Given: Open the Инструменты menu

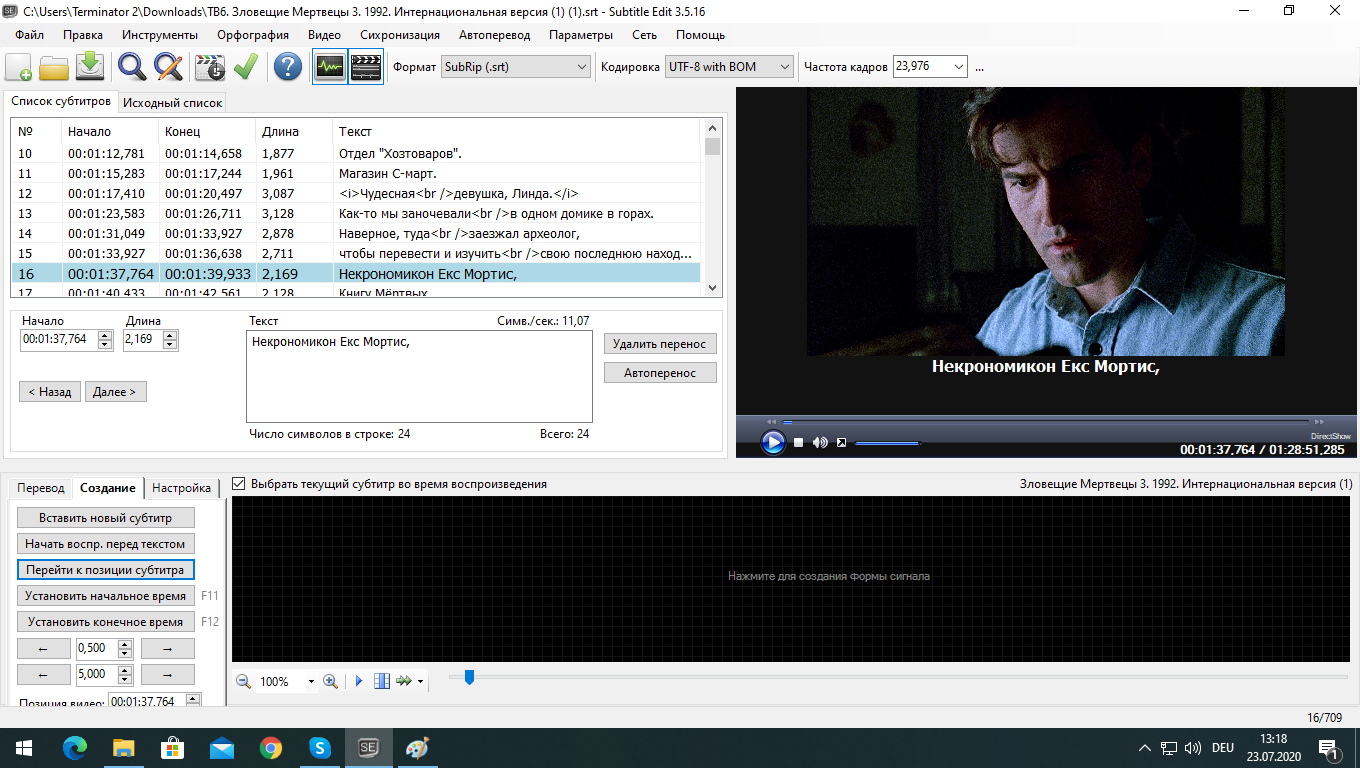Looking at the screenshot, I should [x=160, y=35].
